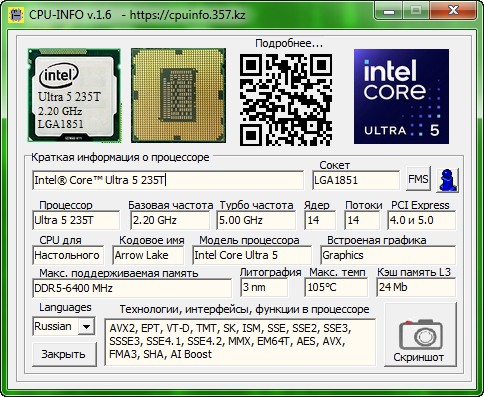Click the technologies list text box
The height and width of the screenshot is (397, 484).
pyautogui.click(x=240, y=342)
